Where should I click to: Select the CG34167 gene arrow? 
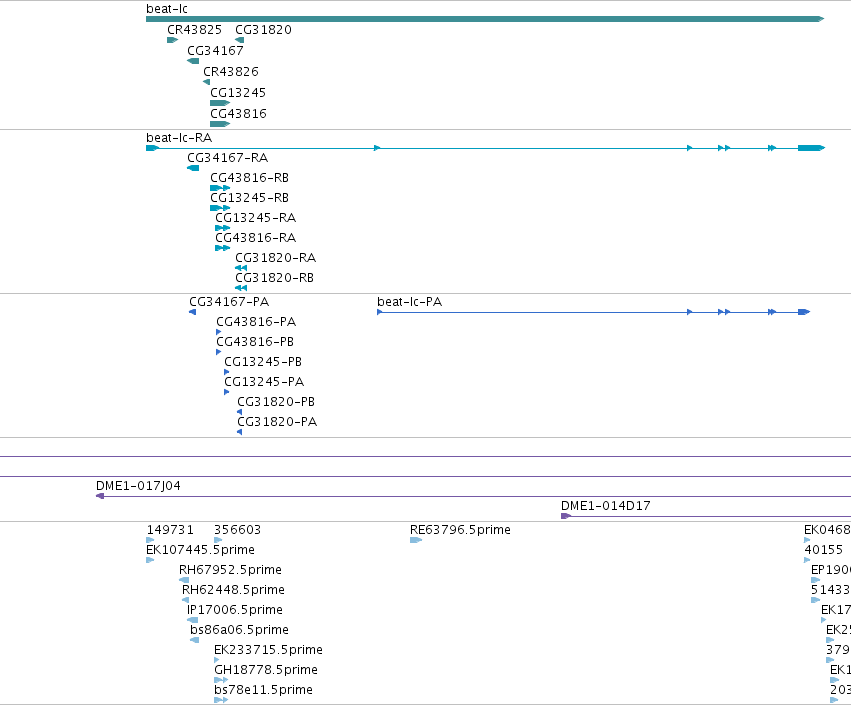(x=193, y=61)
